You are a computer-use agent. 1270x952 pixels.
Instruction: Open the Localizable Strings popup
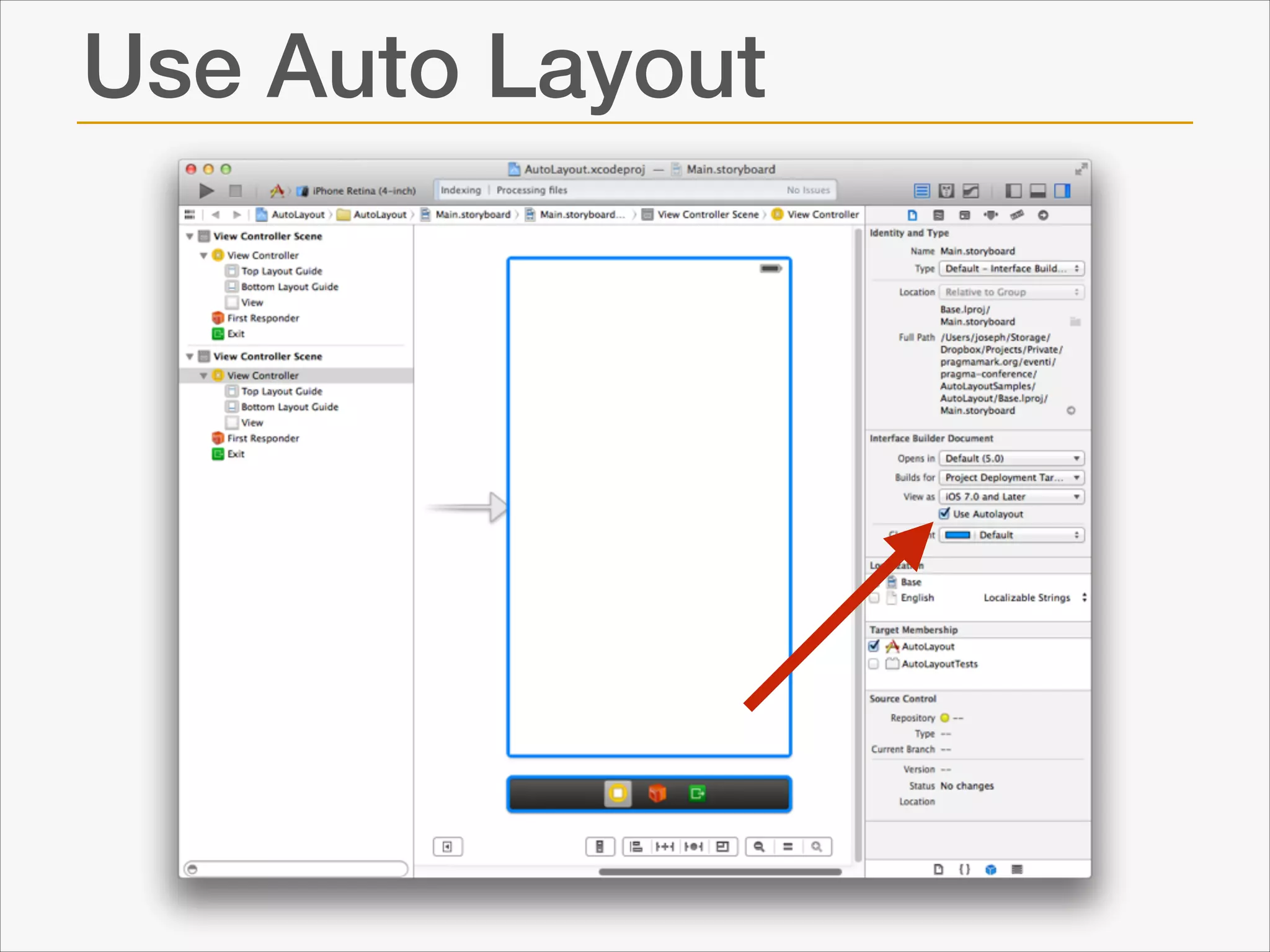[x=1034, y=597]
